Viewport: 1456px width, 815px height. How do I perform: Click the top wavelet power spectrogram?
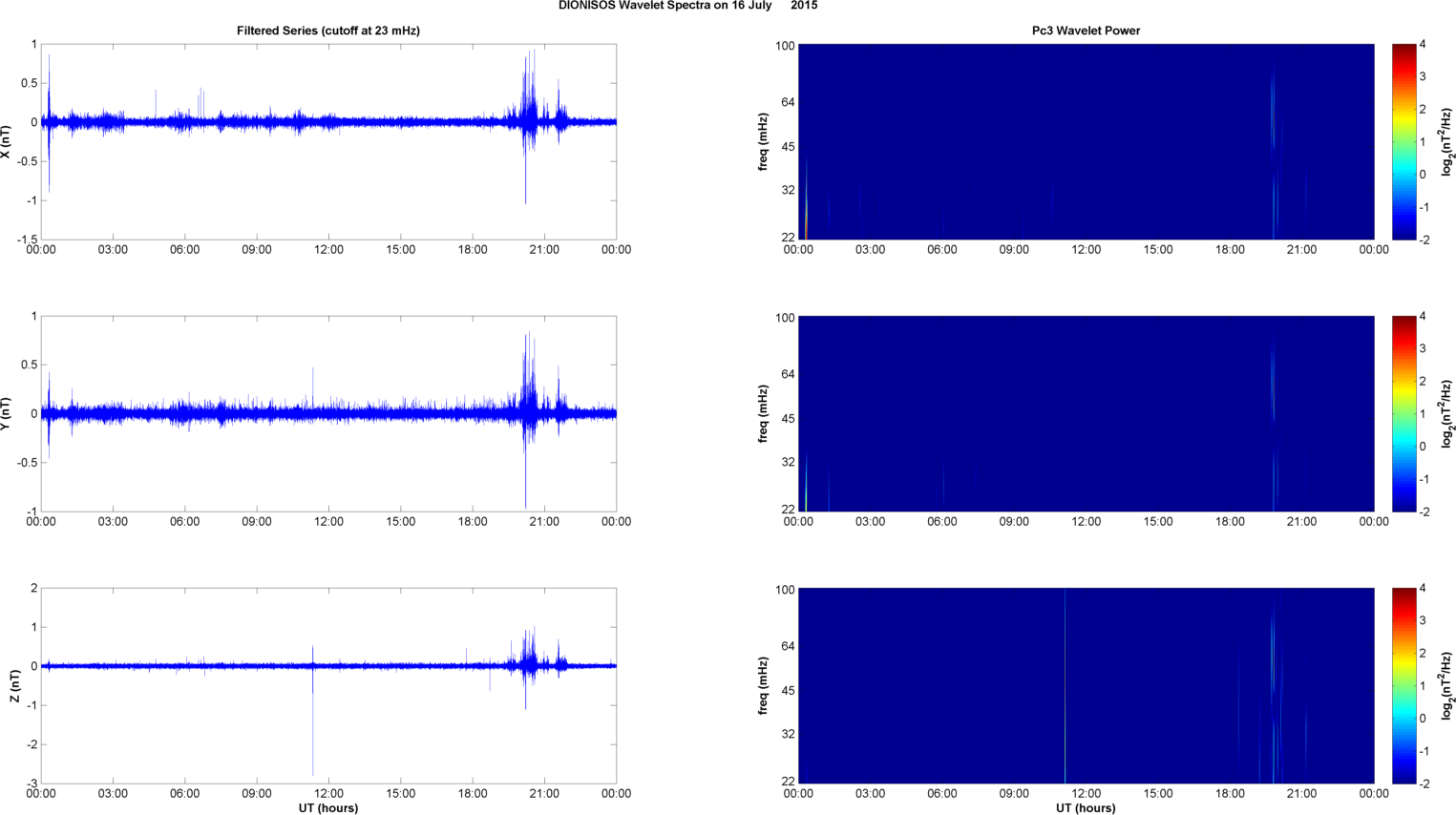(1086, 141)
